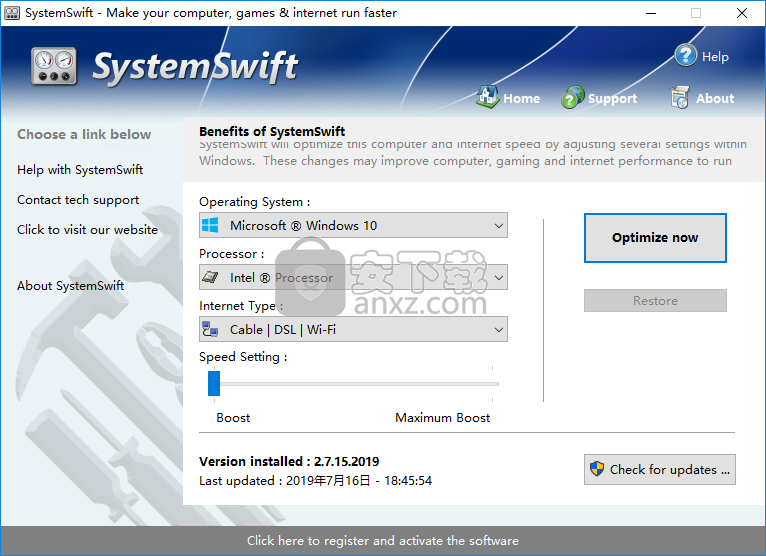The height and width of the screenshot is (556, 766).
Task: Click the Restore button
Action: [x=655, y=300]
